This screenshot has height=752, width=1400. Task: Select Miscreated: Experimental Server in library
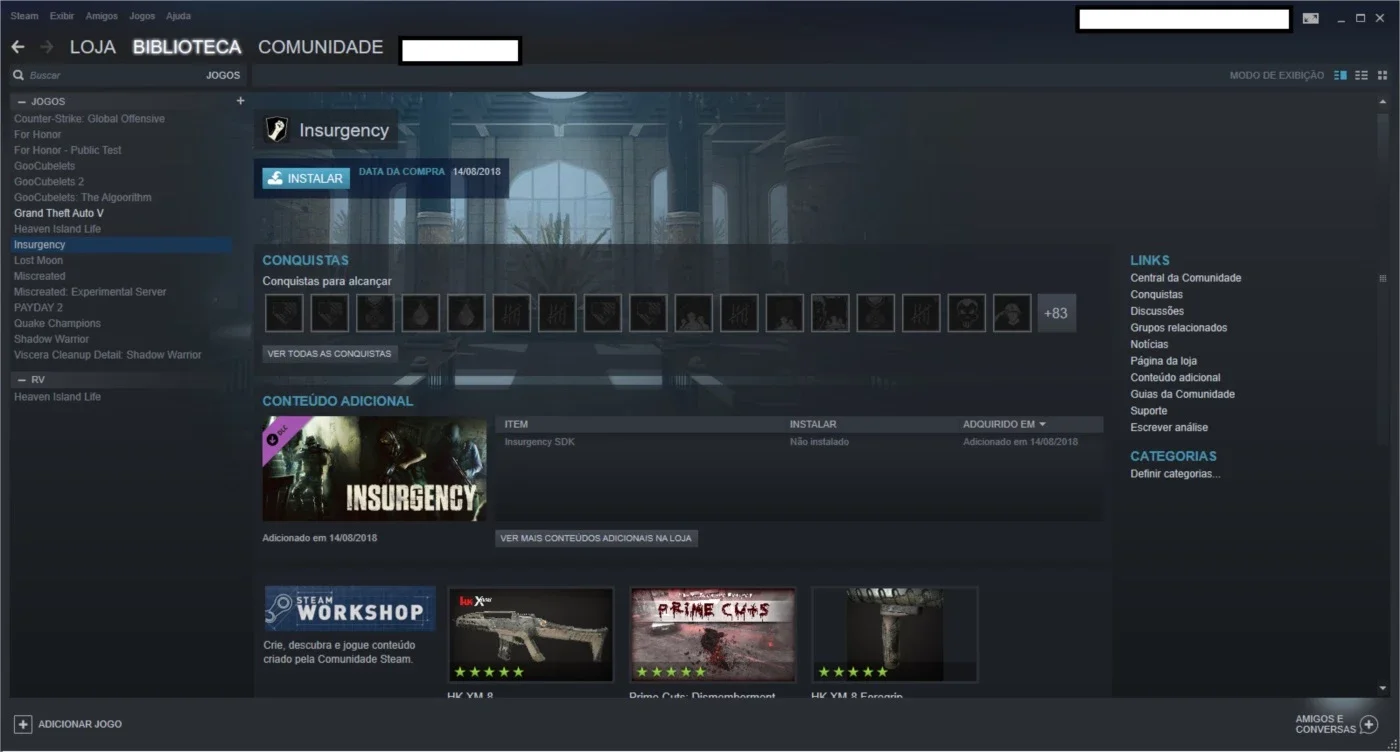click(90, 292)
